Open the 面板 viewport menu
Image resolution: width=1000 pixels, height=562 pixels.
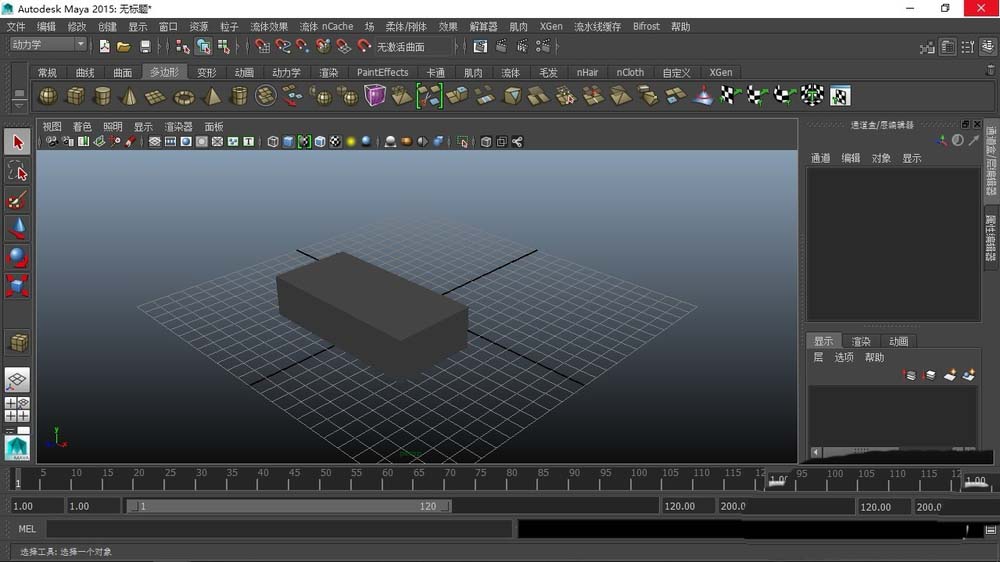click(214, 126)
